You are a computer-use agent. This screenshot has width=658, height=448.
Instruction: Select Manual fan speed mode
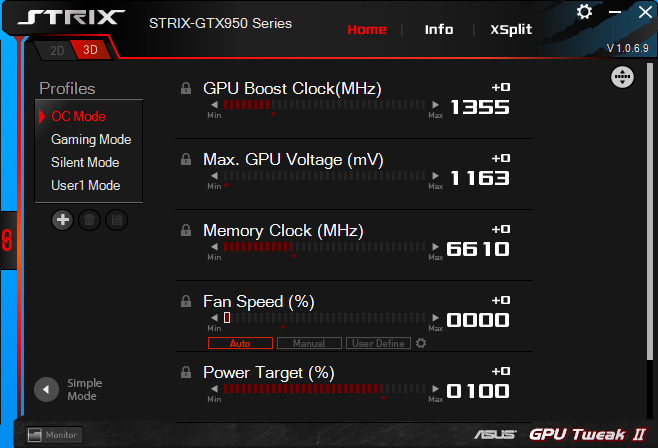pyautogui.click(x=309, y=344)
